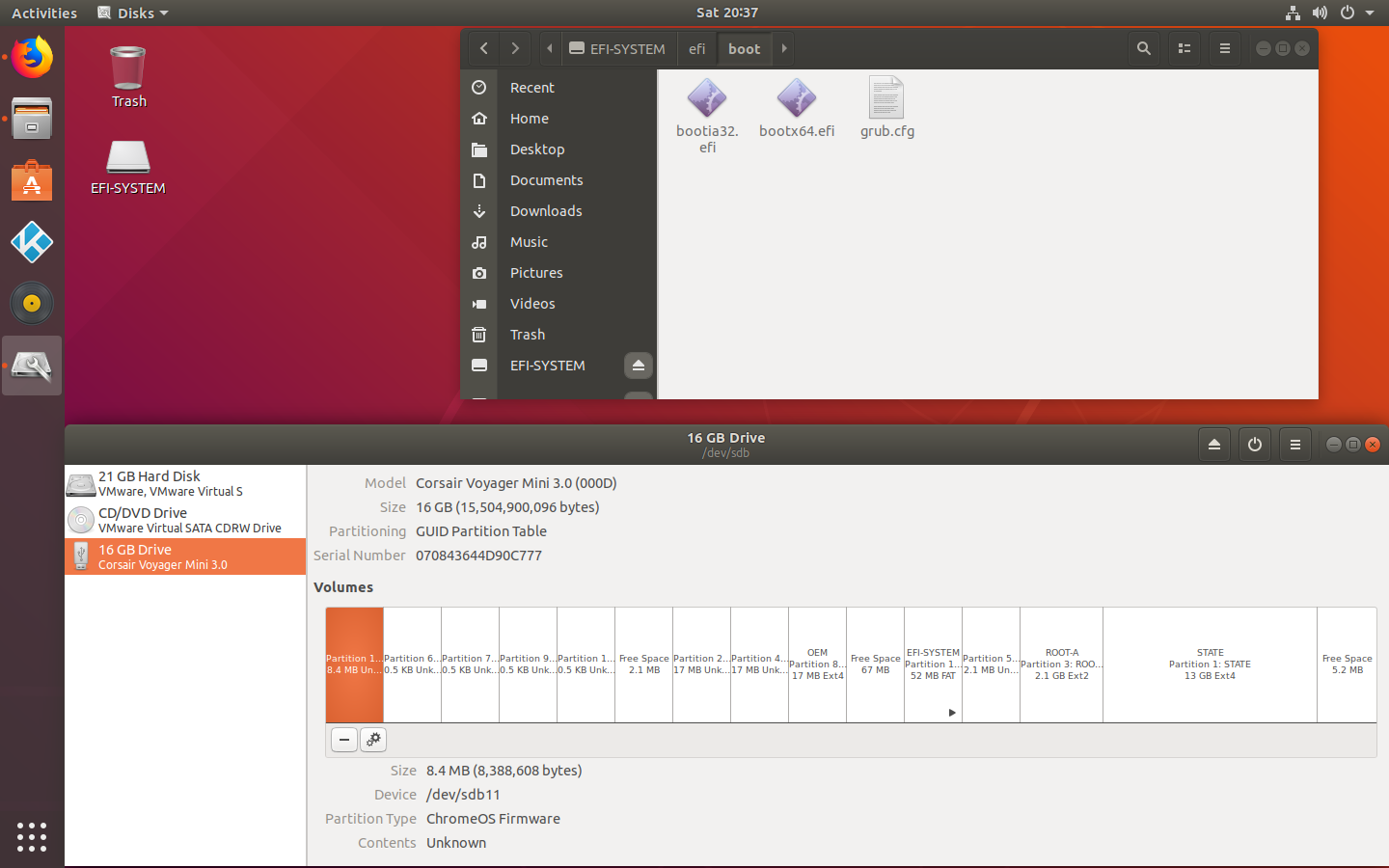Select the 21 GB Hard Disk in Disks
The image size is (1389, 868).
(185, 483)
